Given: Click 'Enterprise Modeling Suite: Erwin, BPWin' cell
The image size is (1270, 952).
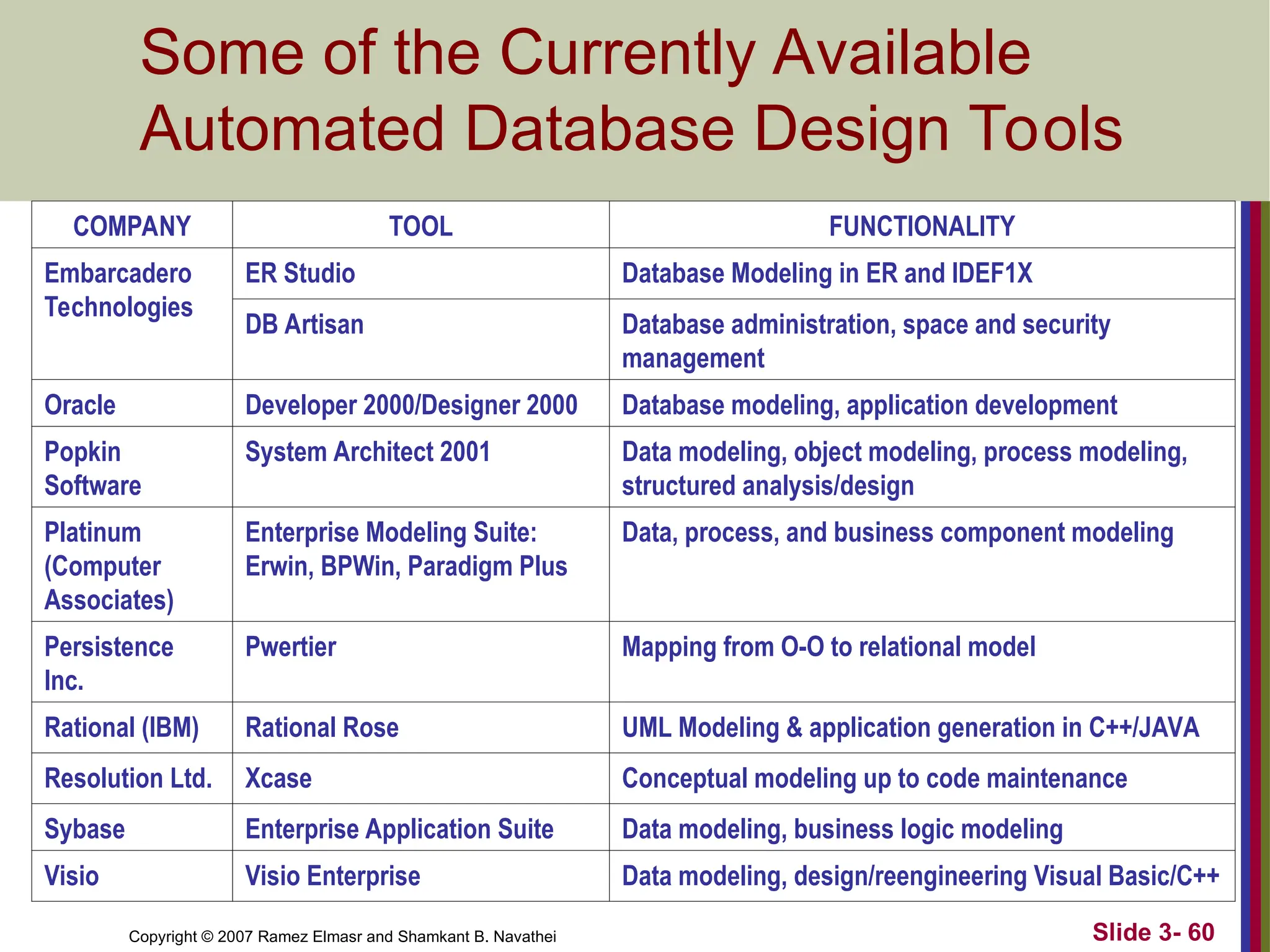Looking at the screenshot, I should click(421, 564).
